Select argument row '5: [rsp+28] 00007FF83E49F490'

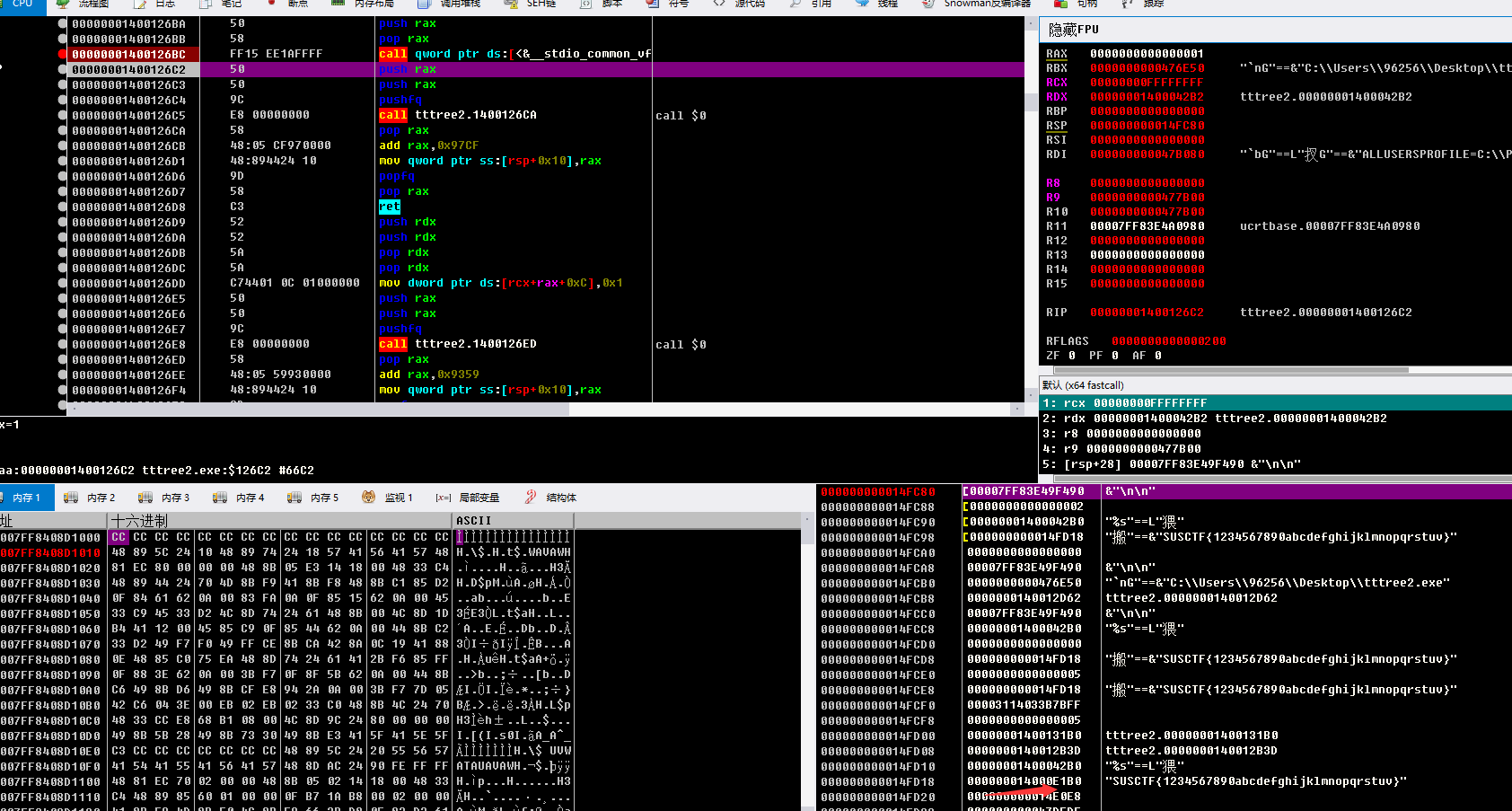click(x=1275, y=464)
